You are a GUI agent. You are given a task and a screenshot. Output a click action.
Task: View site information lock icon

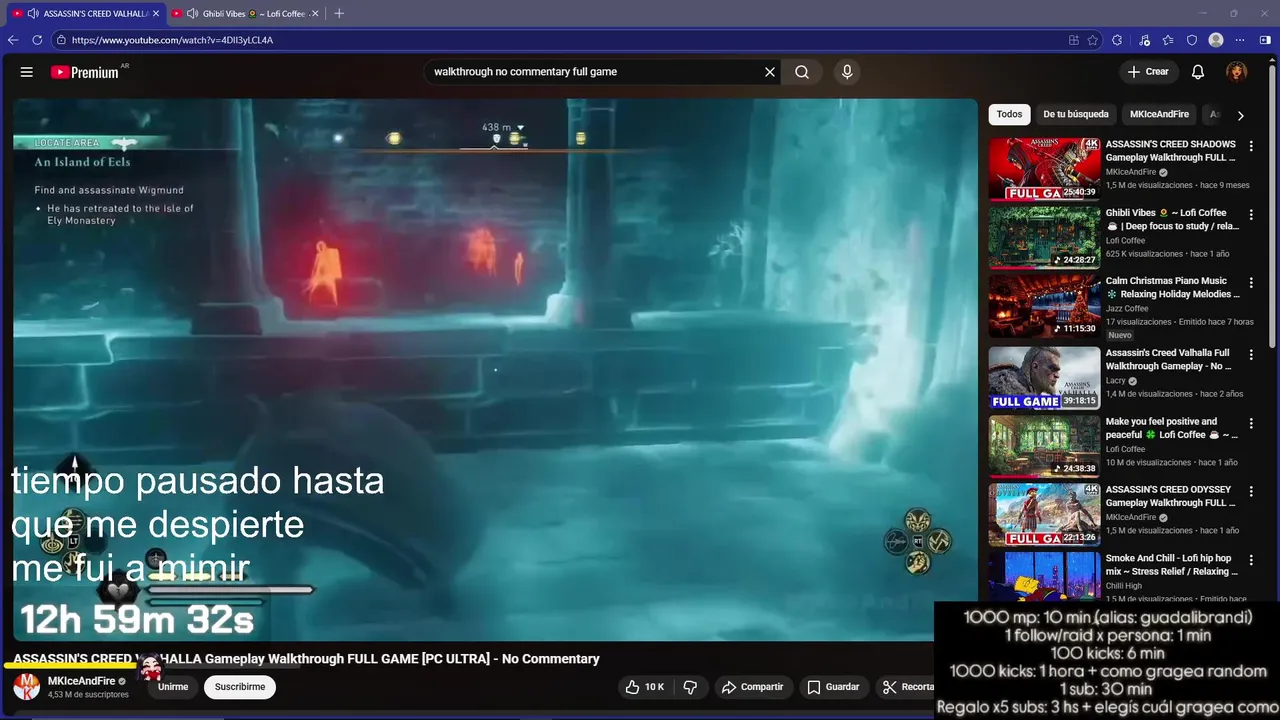61,40
